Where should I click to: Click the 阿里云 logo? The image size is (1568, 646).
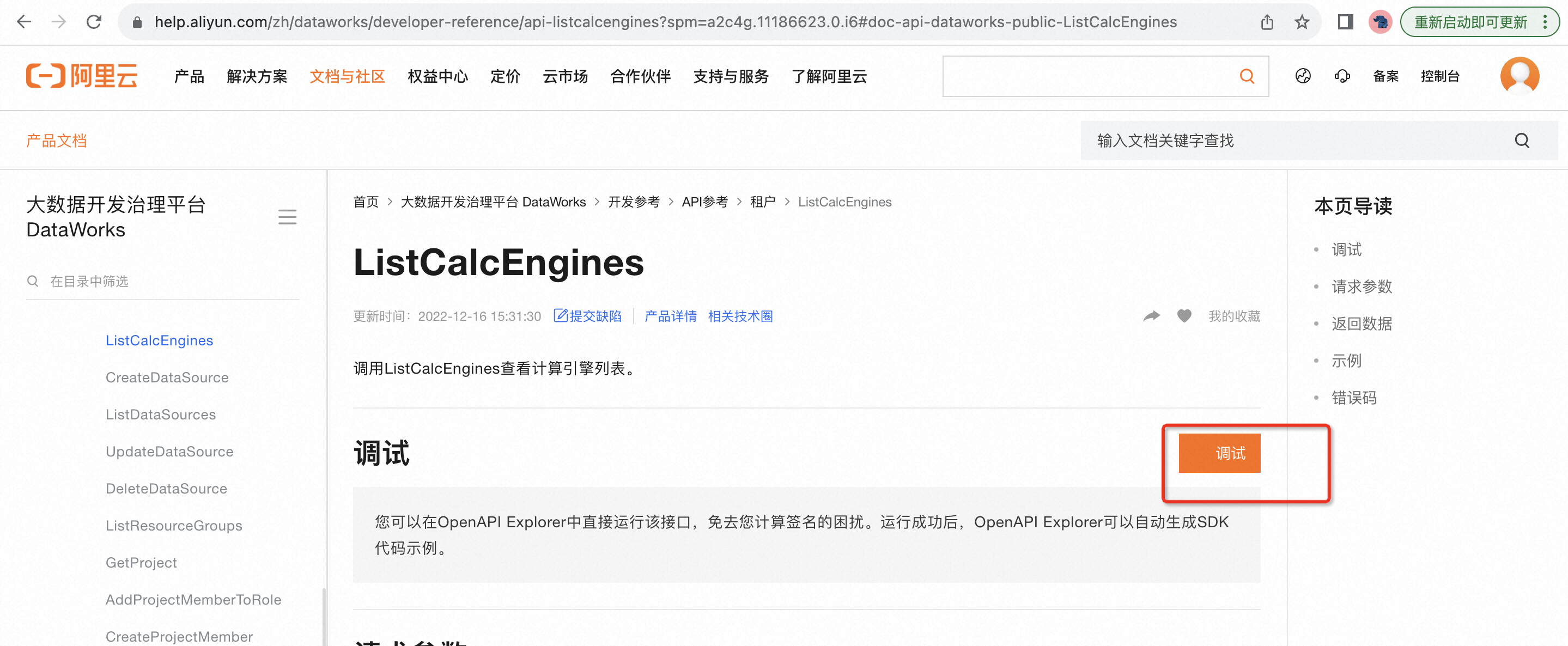pos(82,76)
